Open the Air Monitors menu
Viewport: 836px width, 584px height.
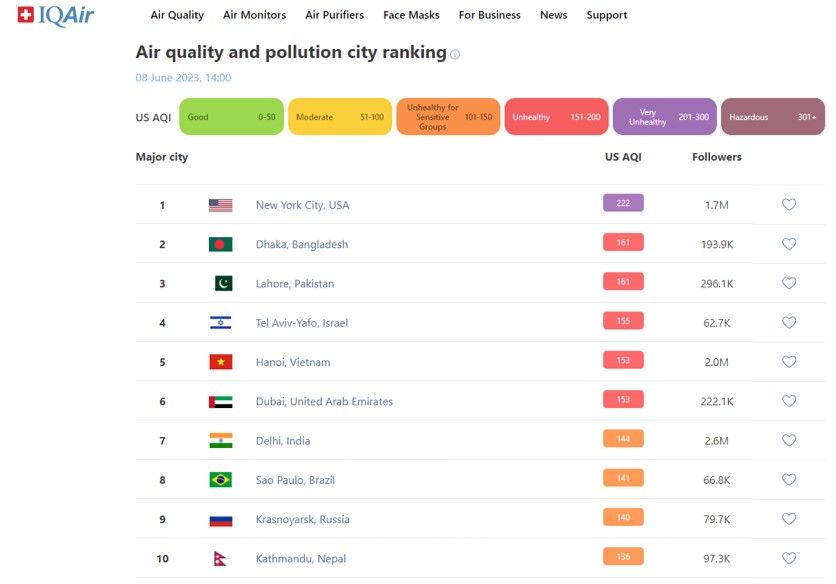coord(254,15)
